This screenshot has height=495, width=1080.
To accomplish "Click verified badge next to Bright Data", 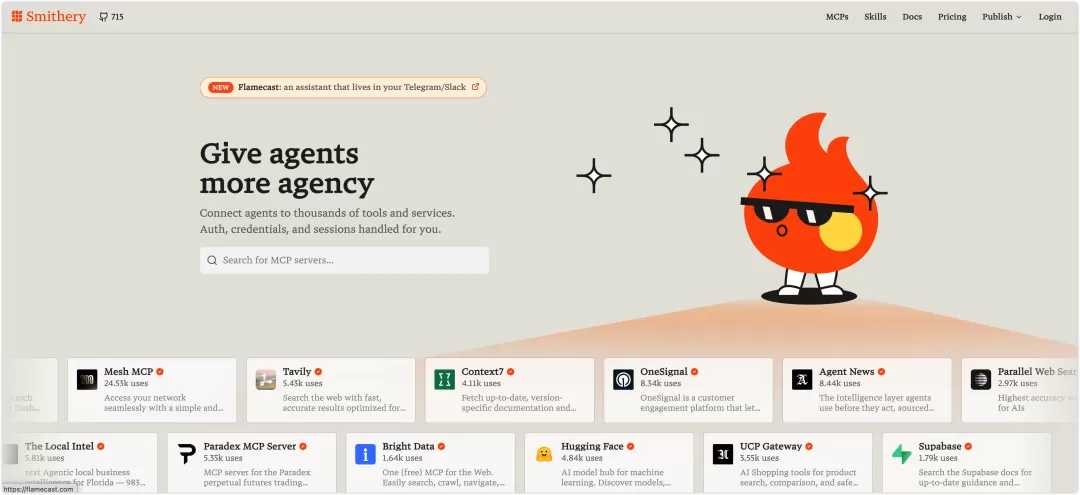I will pyautogui.click(x=442, y=447).
